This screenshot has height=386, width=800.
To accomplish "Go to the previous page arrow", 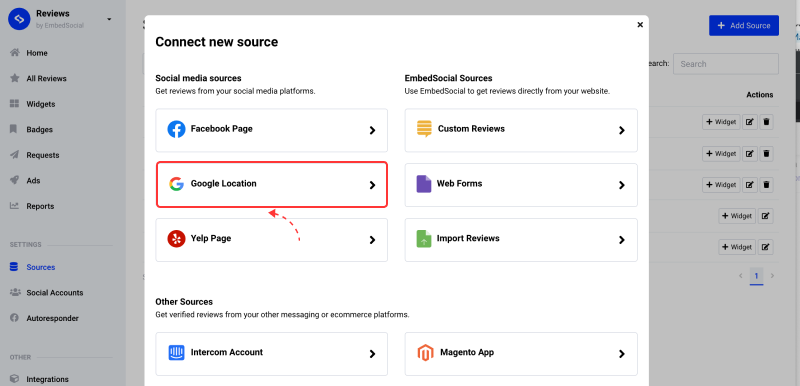I will [741, 276].
